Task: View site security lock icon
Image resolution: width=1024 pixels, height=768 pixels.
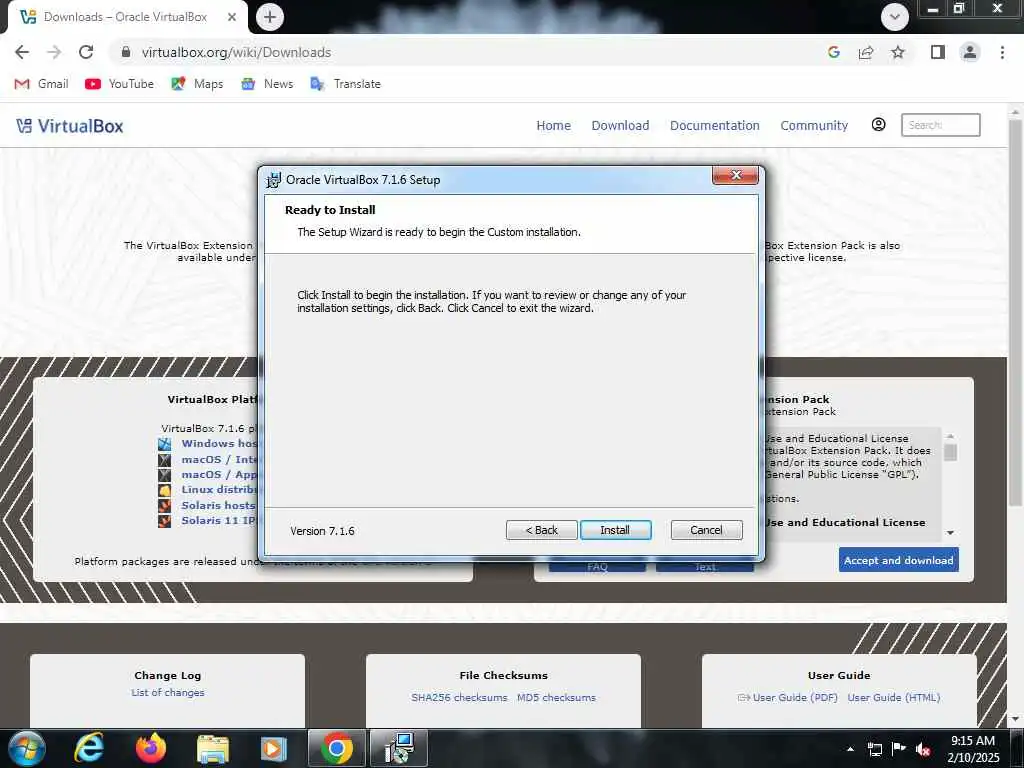Action: coord(126,52)
